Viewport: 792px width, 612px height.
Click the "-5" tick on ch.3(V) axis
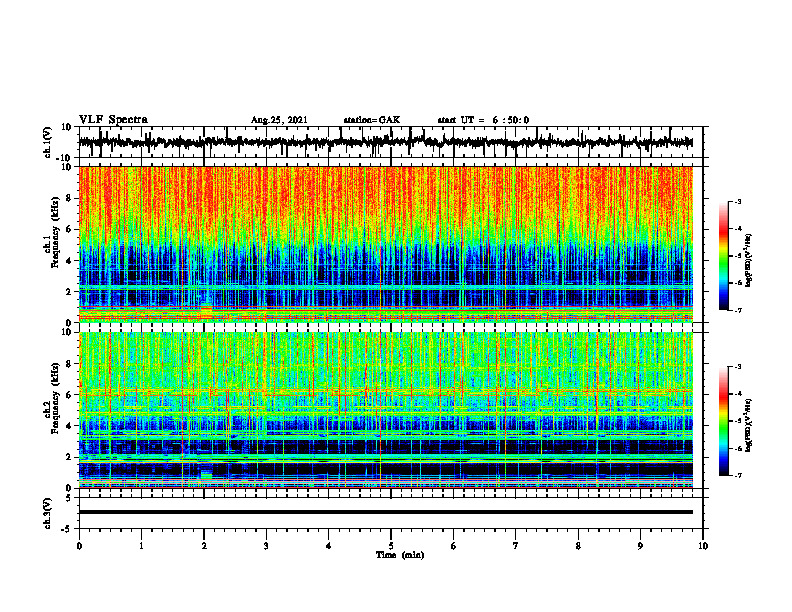67,529
